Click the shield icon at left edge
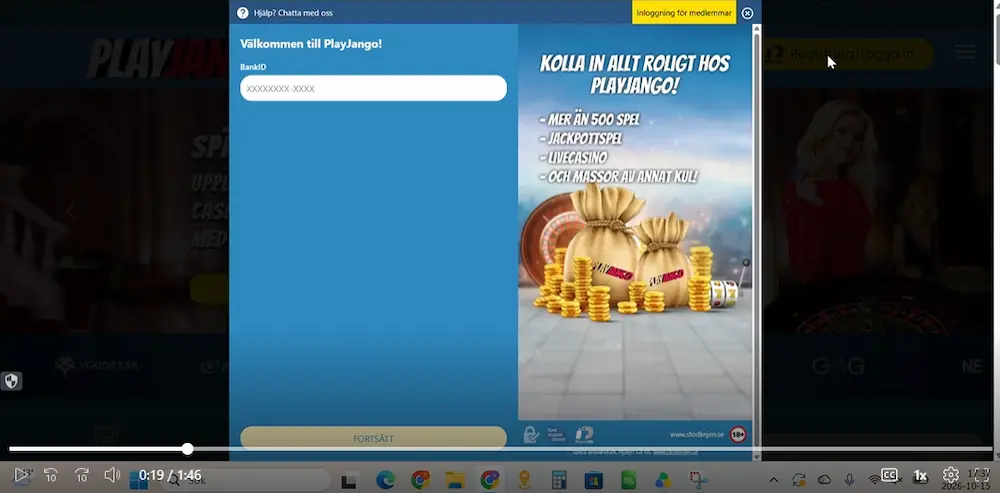Image resolution: width=1000 pixels, height=493 pixels. [11, 381]
